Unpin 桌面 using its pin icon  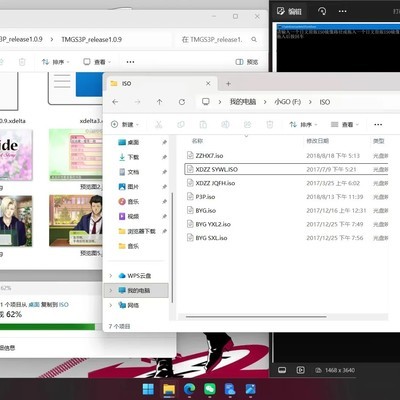point(164,142)
